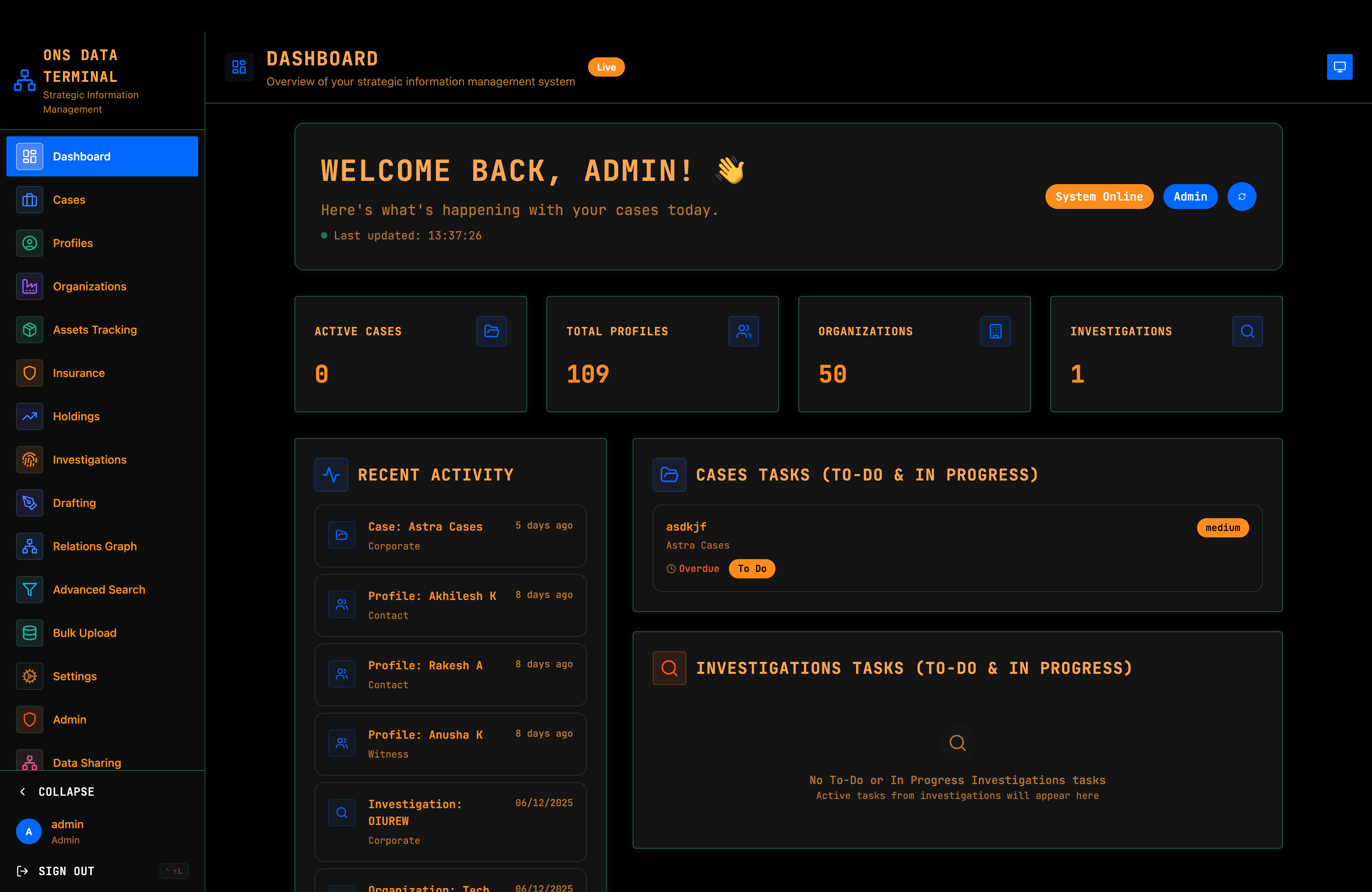Click the Insurance shield icon

click(x=29, y=373)
